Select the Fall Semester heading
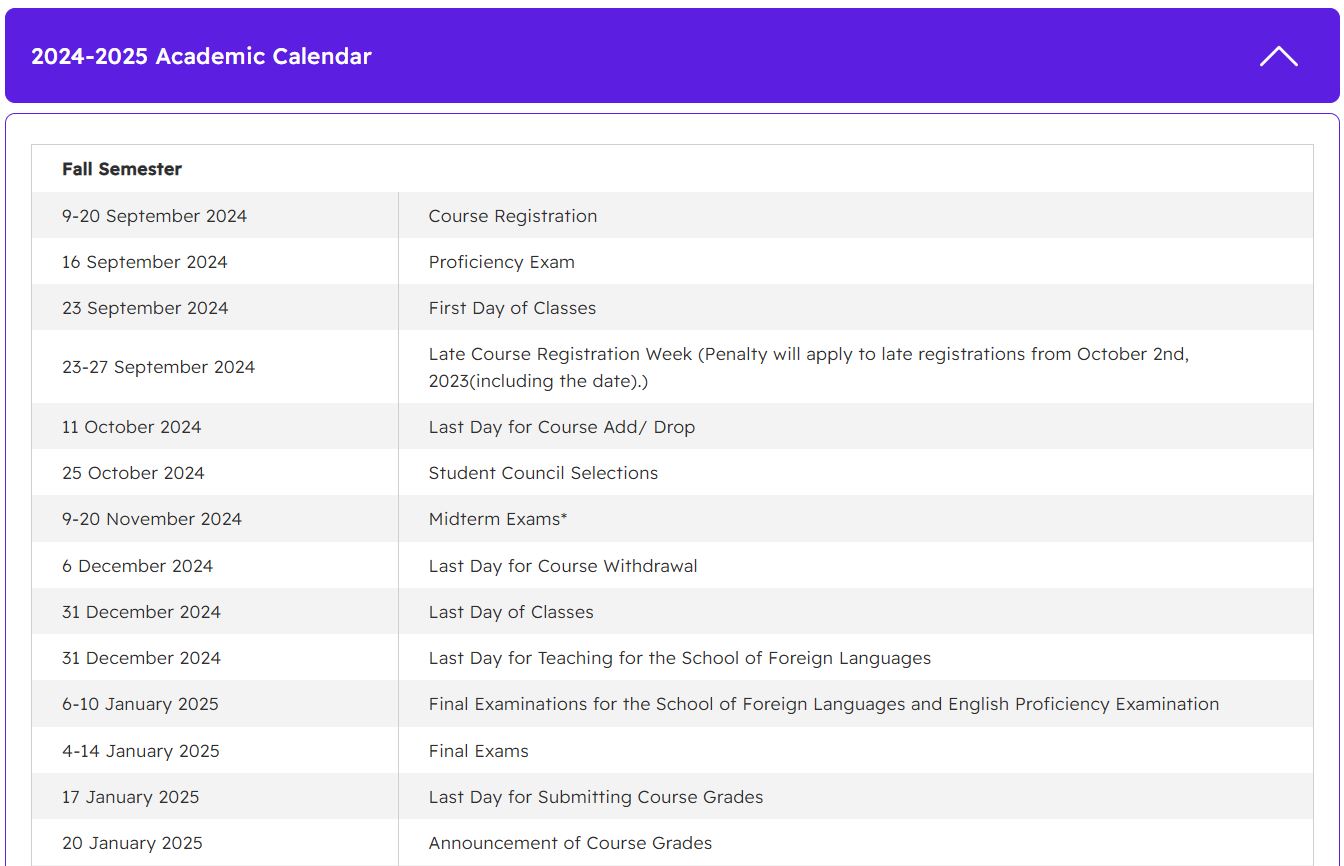 pyautogui.click(x=122, y=169)
